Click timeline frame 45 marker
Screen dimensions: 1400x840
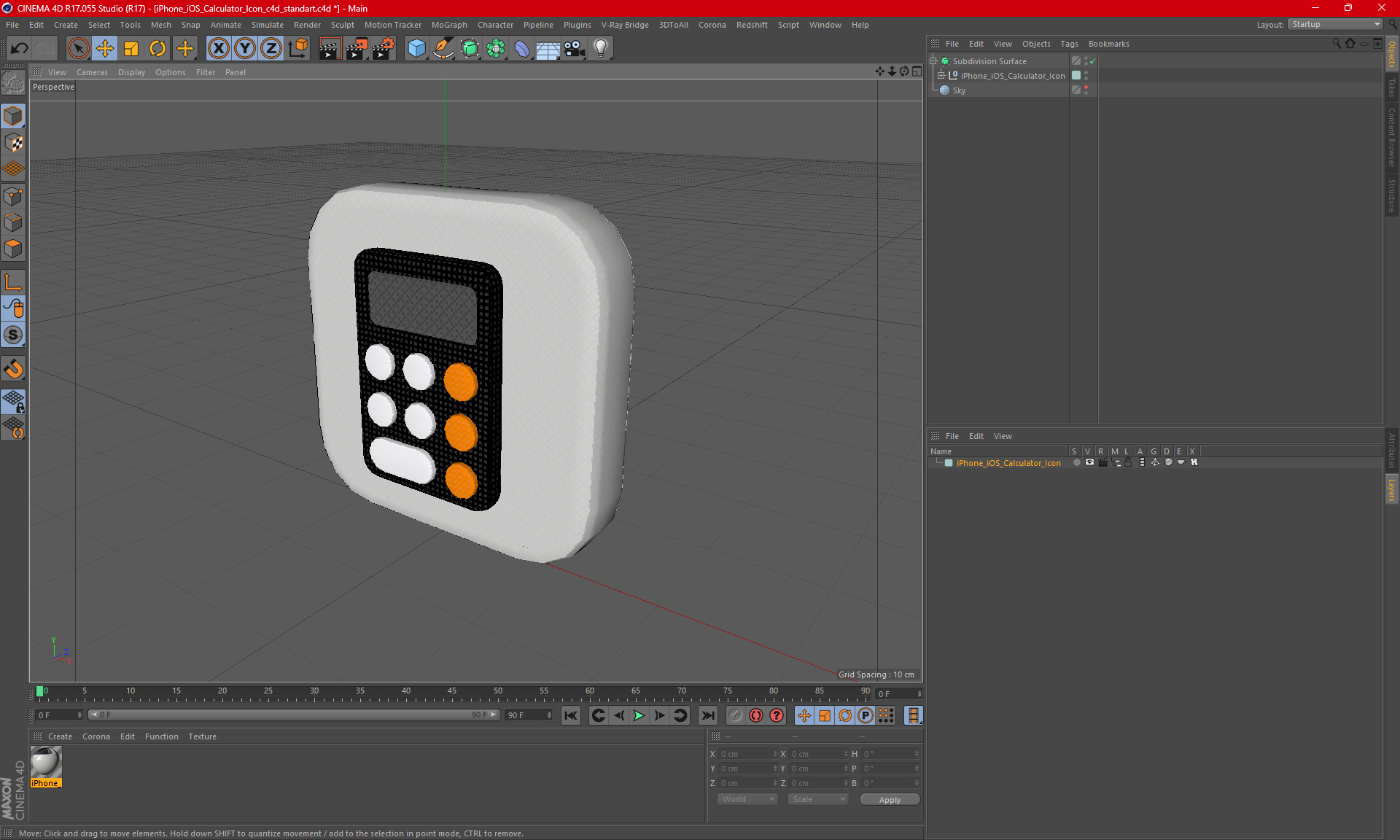click(452, 693)
